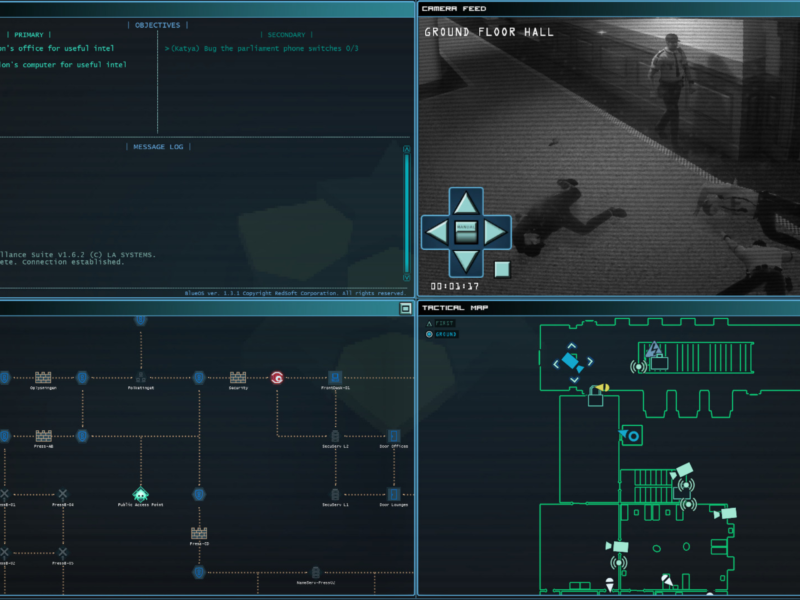The width and height of the screenshot is (800, 600).
Task: Switch tactical map to FIRST floor
Action: pyautogui.click(x=443, y=323)
